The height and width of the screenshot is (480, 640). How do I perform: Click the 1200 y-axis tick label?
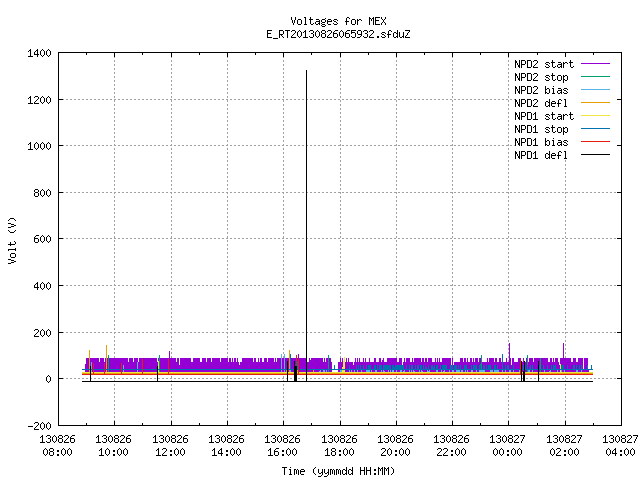pos(39,100)
